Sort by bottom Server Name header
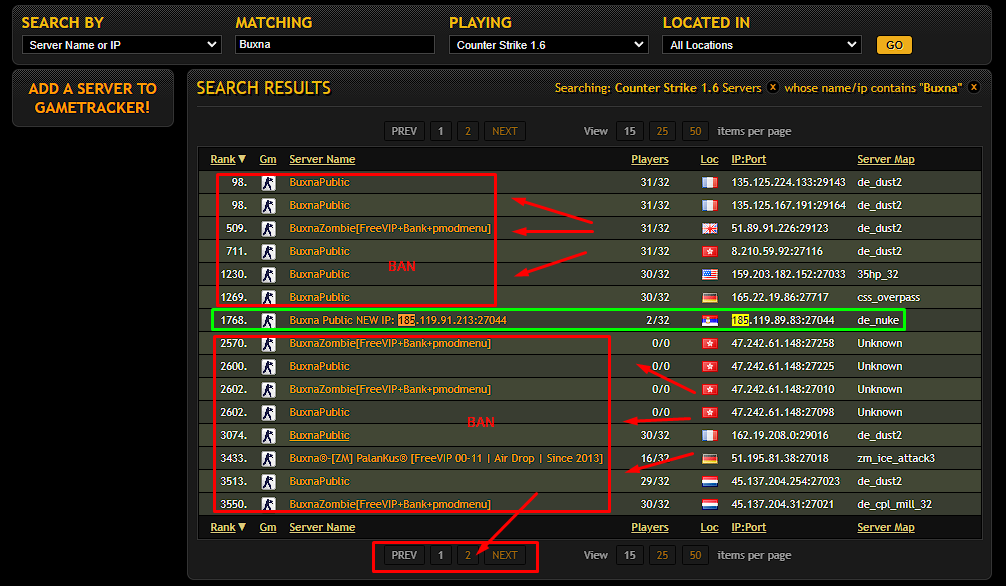Image resolution: width=1006 pixels, height=586 pixels. point(322,527)
